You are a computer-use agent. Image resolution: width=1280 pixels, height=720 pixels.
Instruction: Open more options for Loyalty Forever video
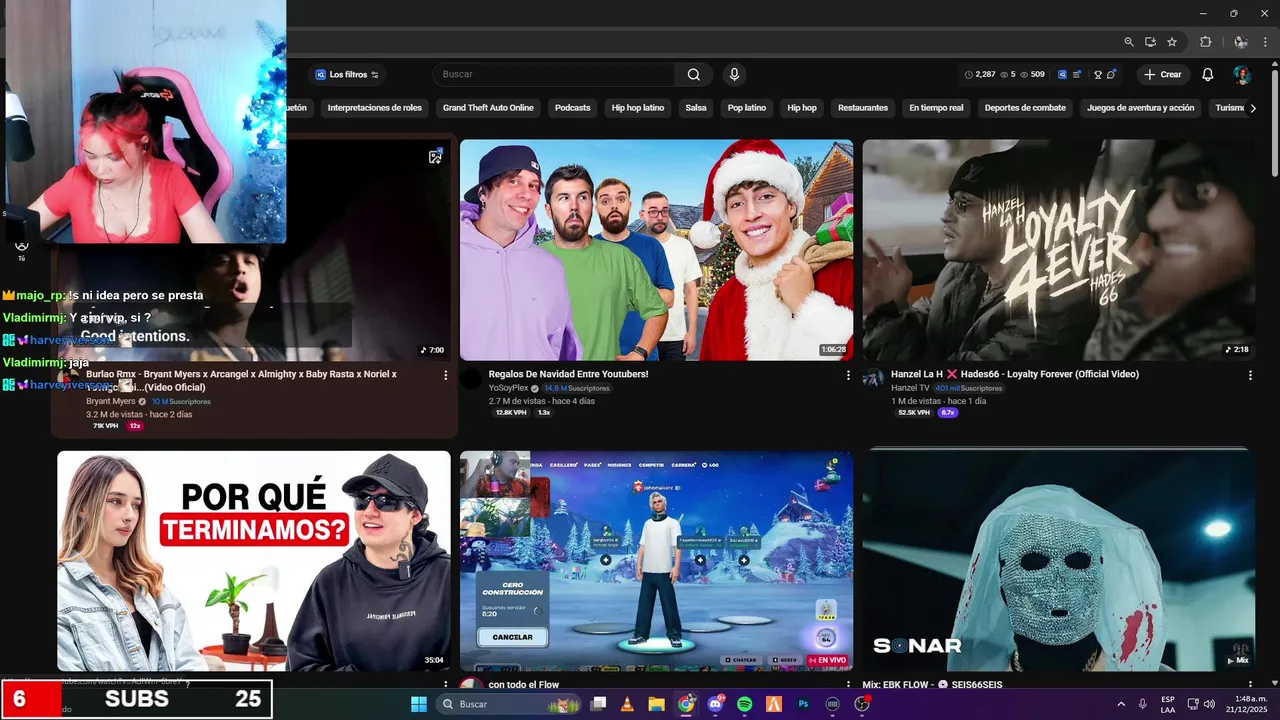click(1250, 375)
